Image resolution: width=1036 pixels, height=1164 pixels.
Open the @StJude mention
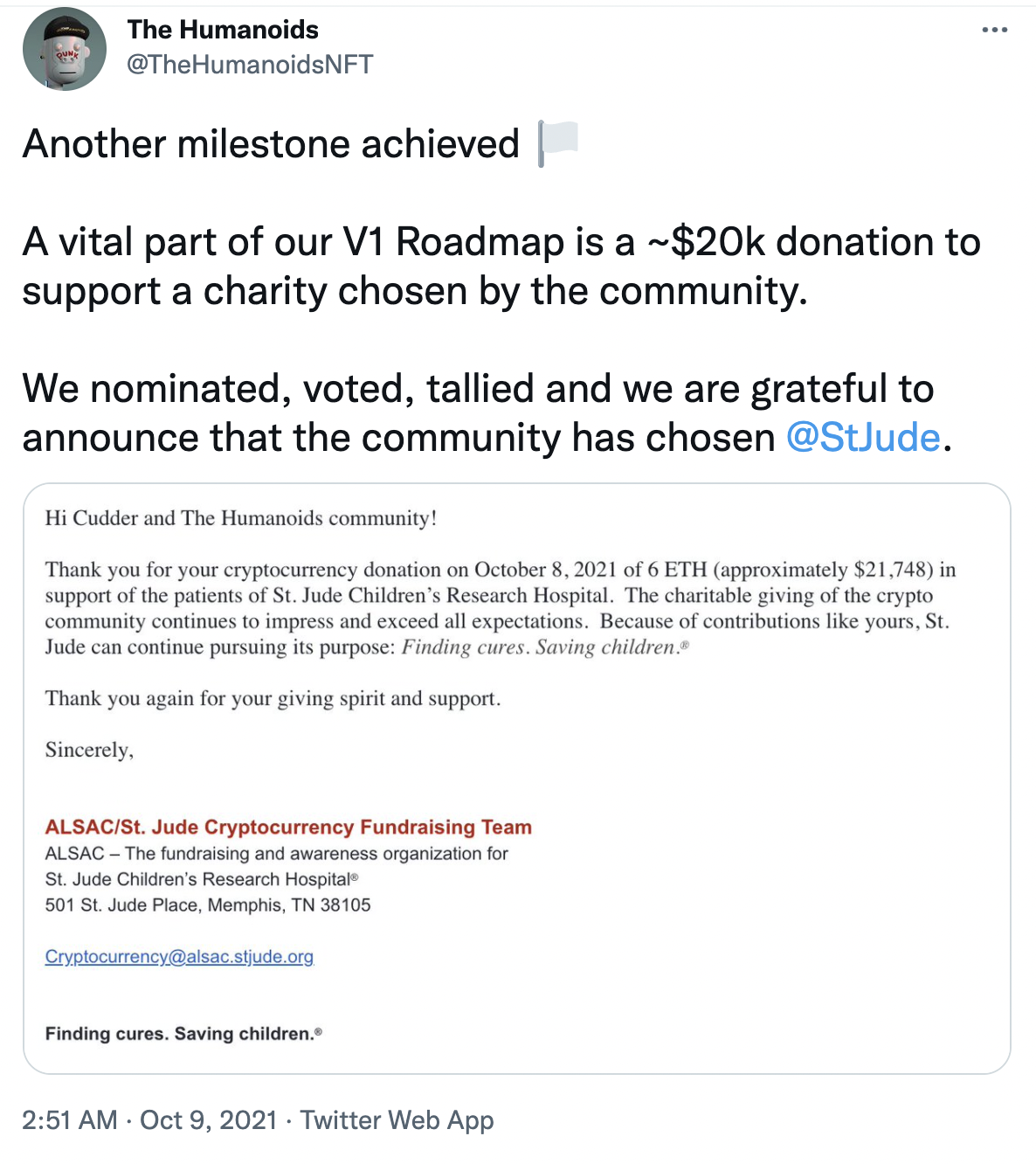(863, 438)
